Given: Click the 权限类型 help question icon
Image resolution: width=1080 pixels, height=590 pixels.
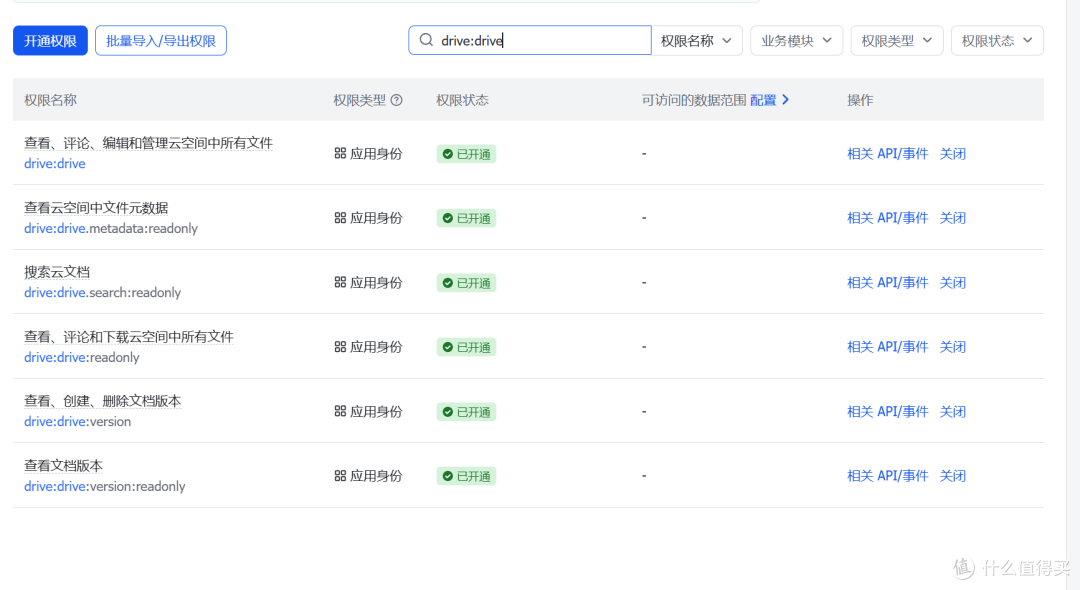Looking at the screenshot, I should 397,101.
